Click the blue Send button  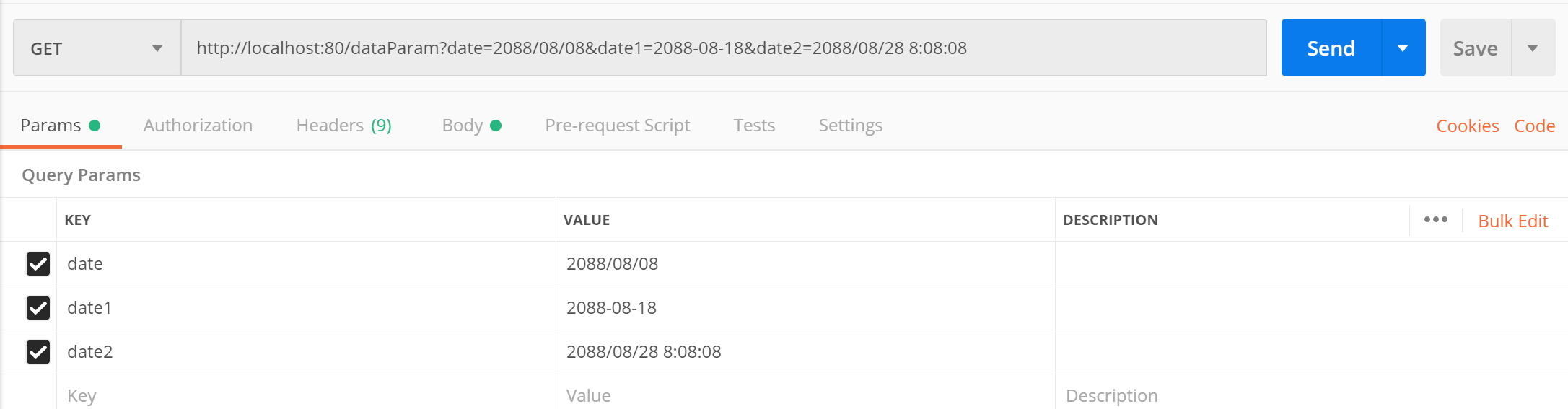pyautogui.click(x=1331, y=48)
